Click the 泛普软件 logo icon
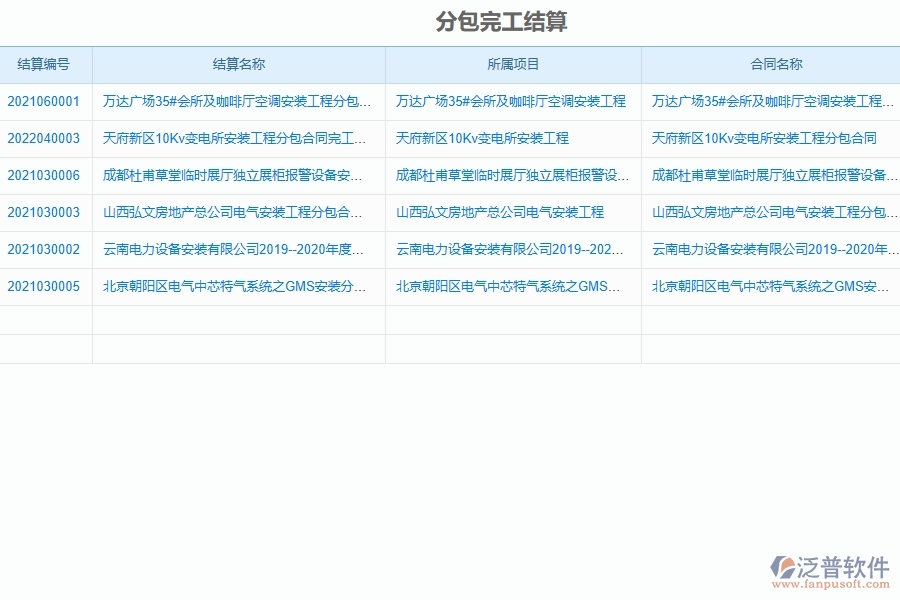This screenshot has height=600, width=900. tap(781, 567)
